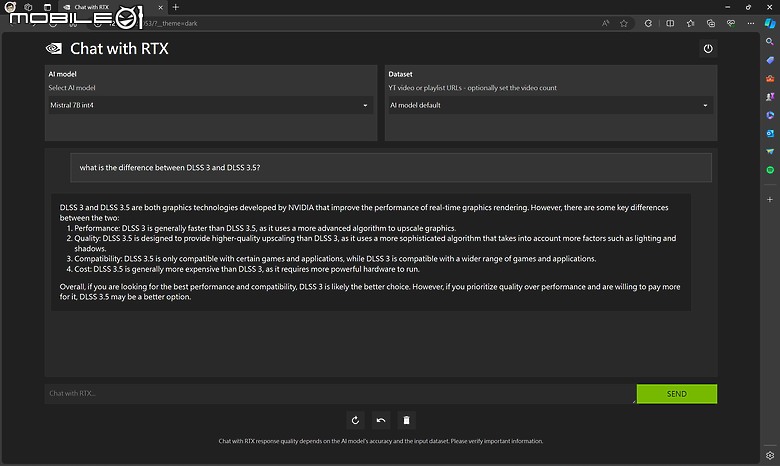The width and height of the screenshot is (780, 466).
Task: Click the "3. Compatibility" answer line
Action: [331, 259]
